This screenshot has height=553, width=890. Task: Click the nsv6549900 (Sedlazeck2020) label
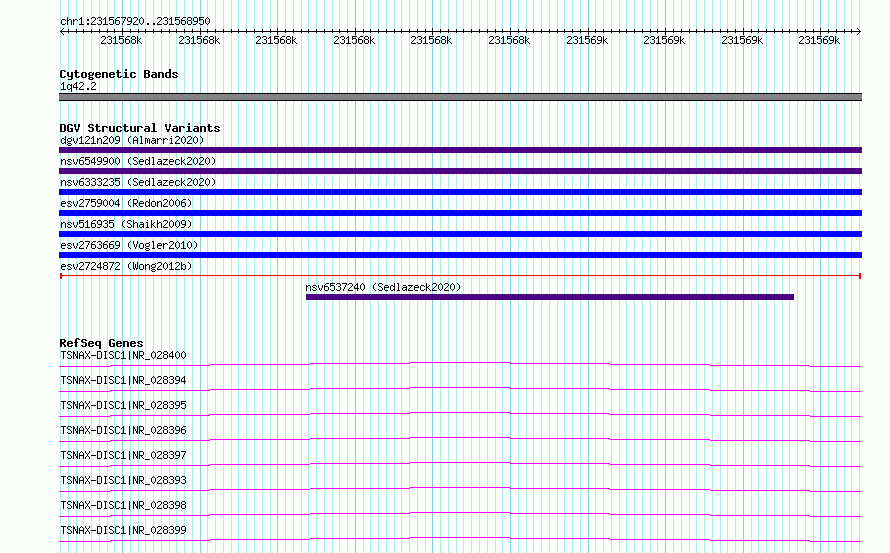138,161
